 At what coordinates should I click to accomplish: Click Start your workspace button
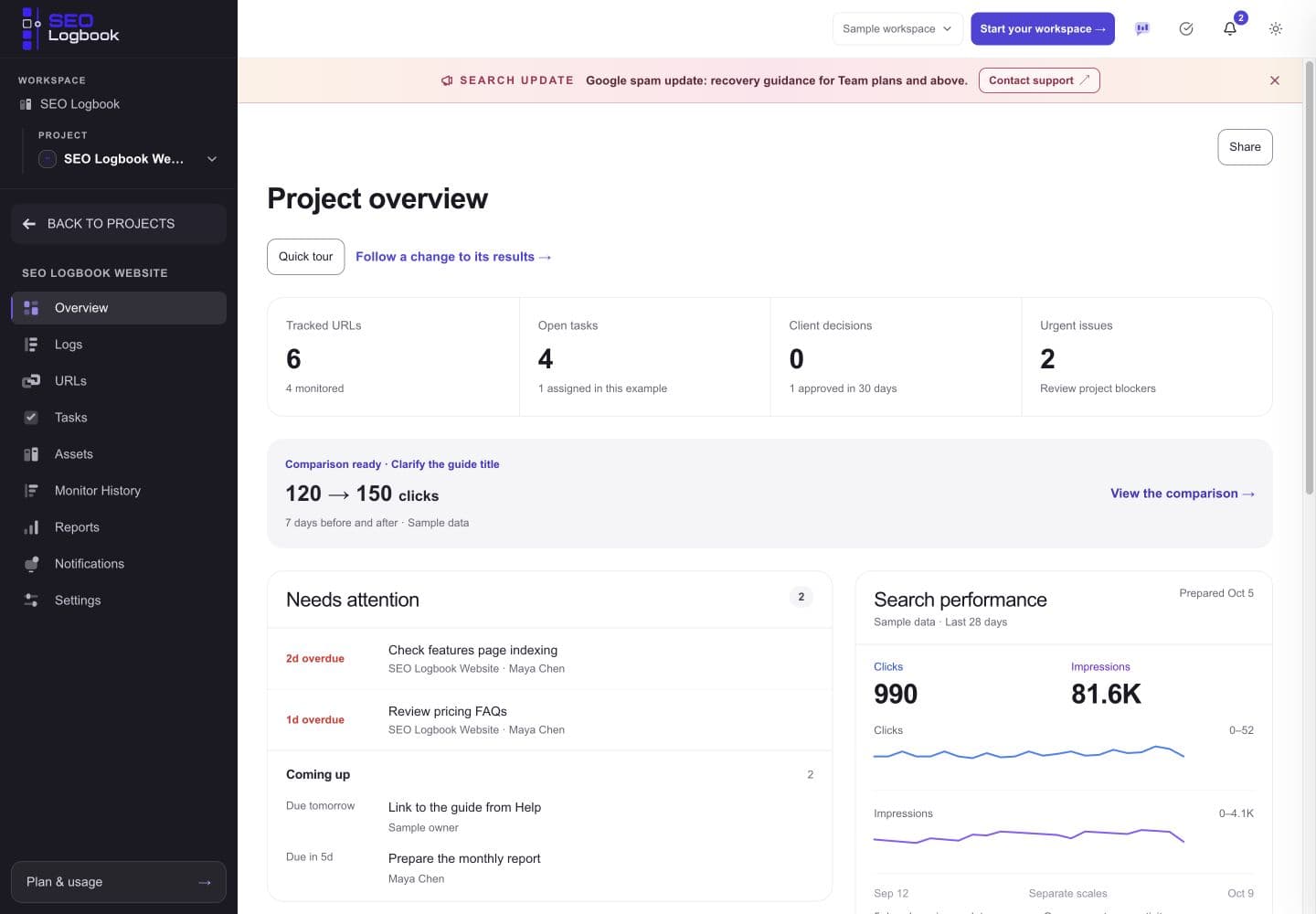pos(1043,28)
